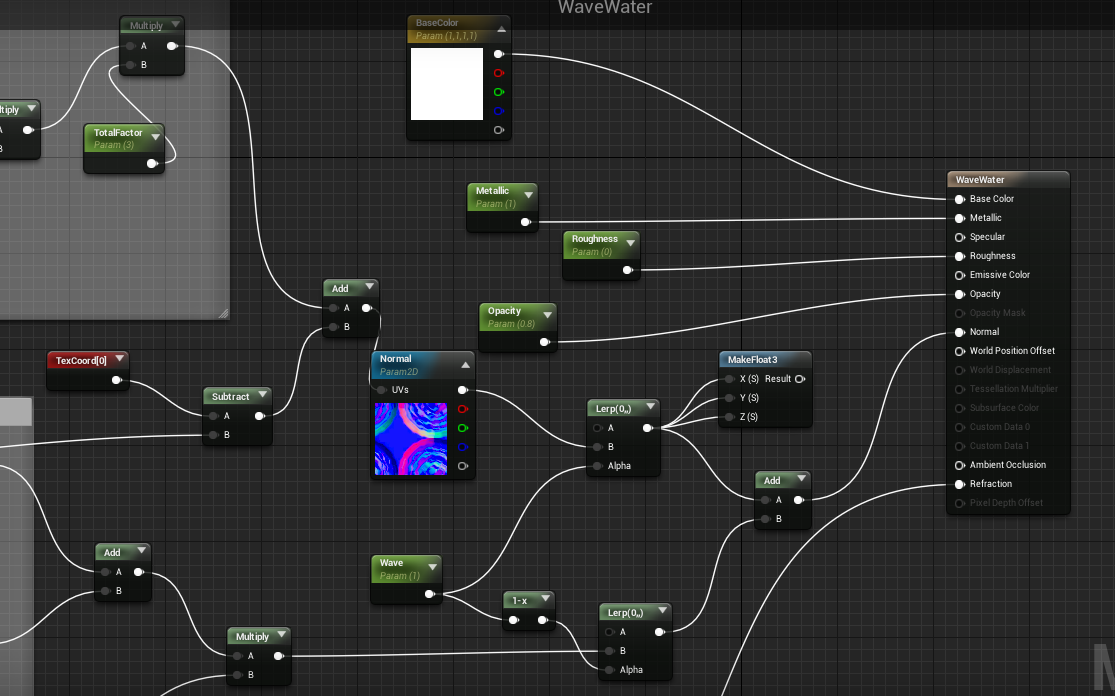This screenshot has width=1115, height=696.
Task: Click the Refraction input pin on WaveWater
Action: [x=960, y=484]
